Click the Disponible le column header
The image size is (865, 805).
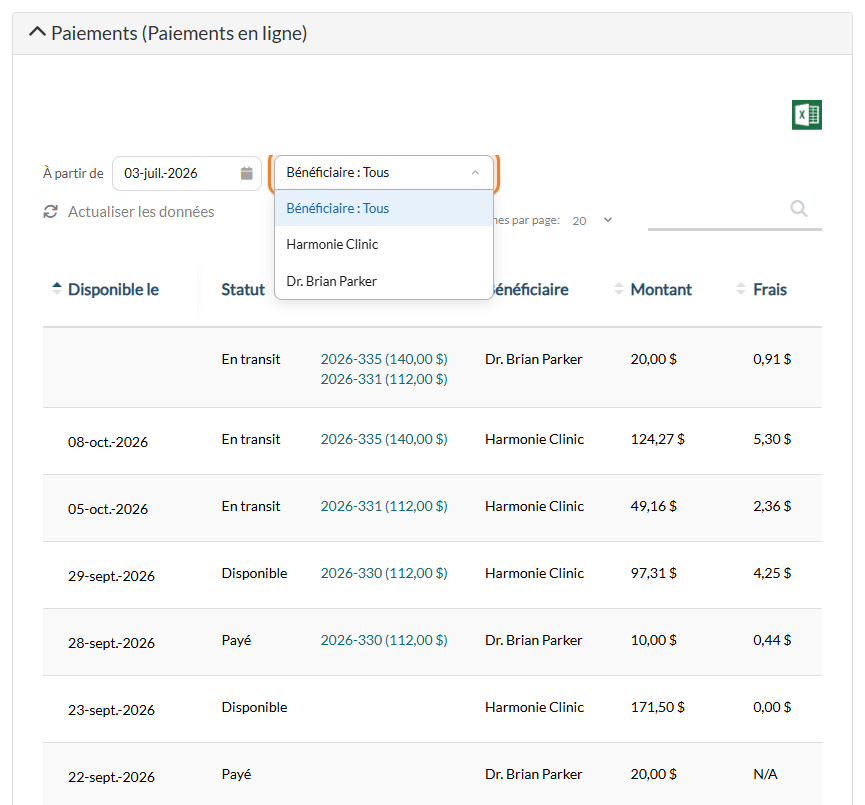tap(113, 290)
